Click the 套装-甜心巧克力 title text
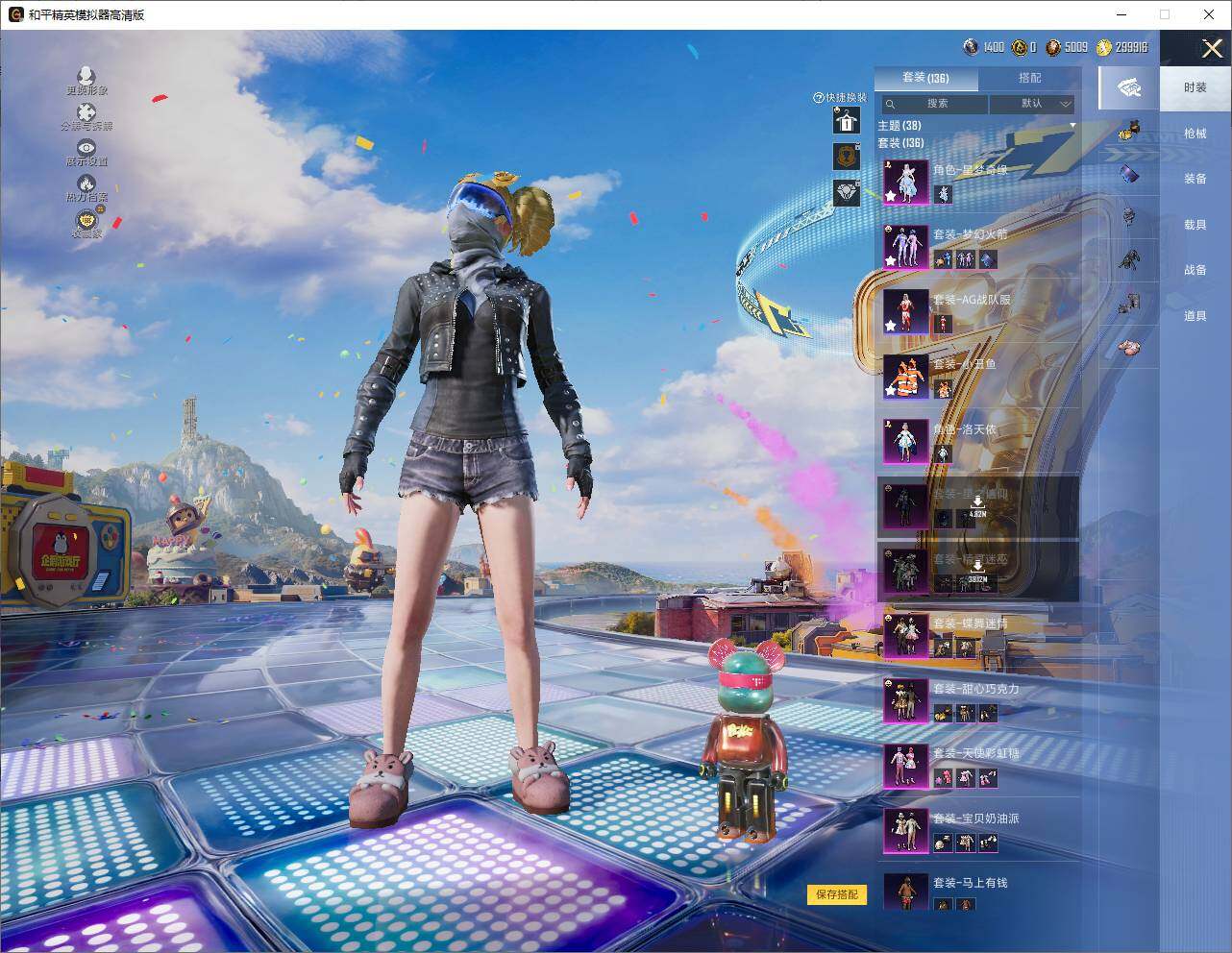Image resolution: width=1232 pixels, height=953 pixels. tap(975, 689)
